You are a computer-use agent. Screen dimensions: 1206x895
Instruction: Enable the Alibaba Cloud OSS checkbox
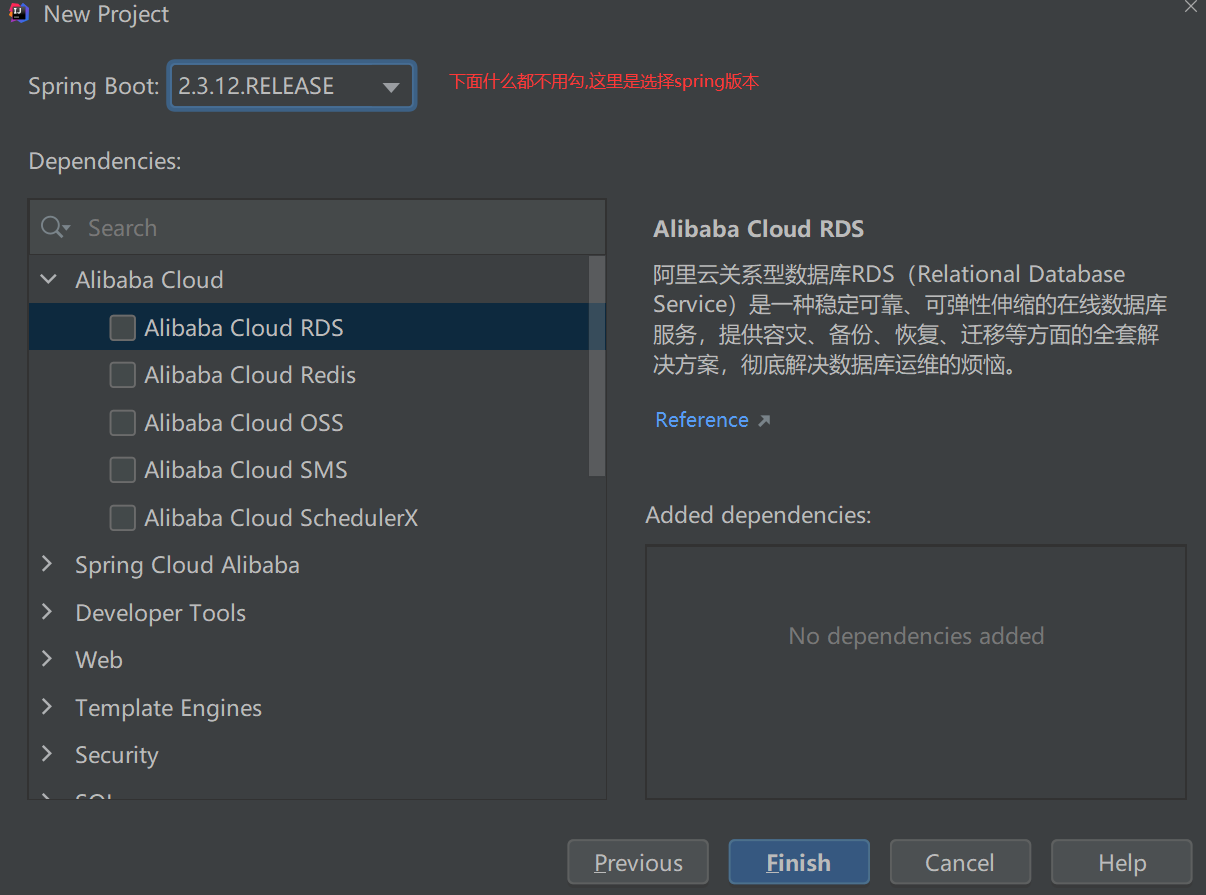(123, 423)
